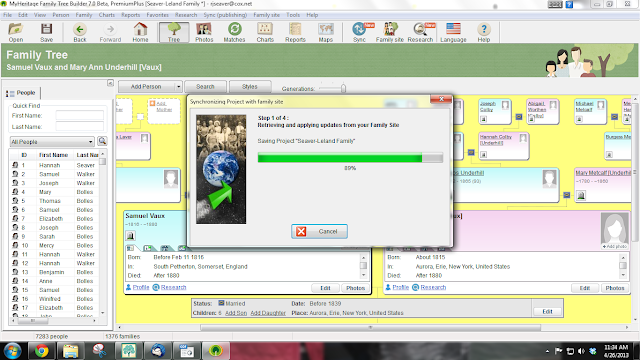Open Windows Explorer folder from the taskbar
The height and width of the screenshot is (360, 640).
coord(71,351)
